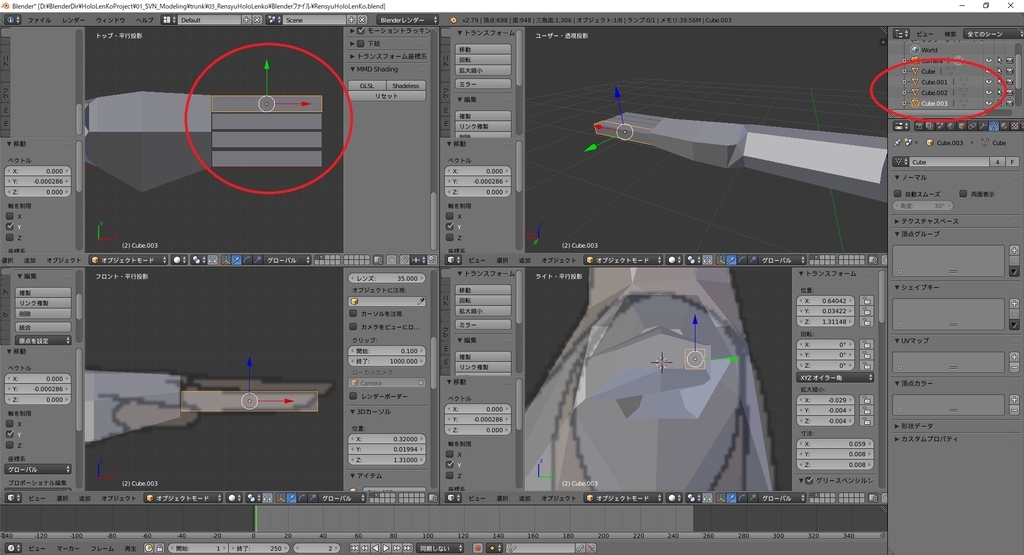
Task: Hide Cube.001 using its eye icon
Action: pos(989,82)
